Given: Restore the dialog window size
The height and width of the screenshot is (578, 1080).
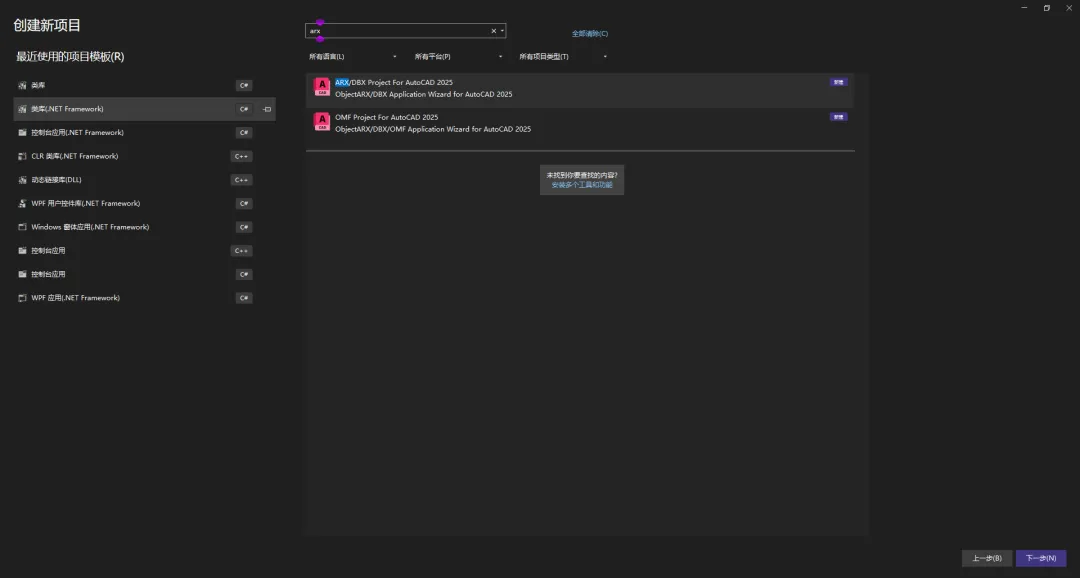Looking at the screenshot, I should (1046, 8).
